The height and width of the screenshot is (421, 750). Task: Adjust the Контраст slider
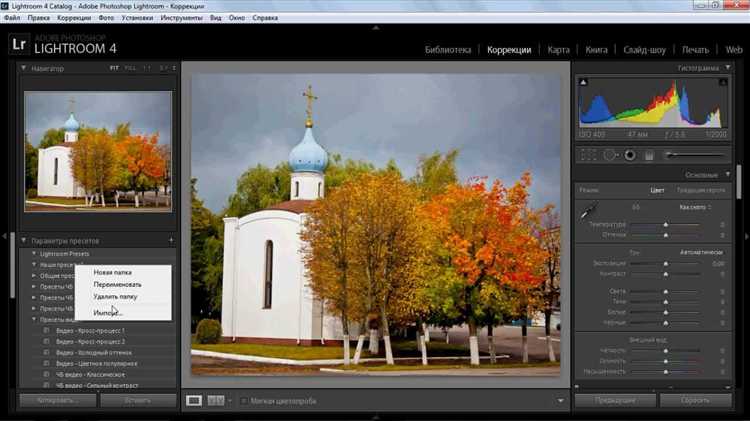click(x=665, y=274)
